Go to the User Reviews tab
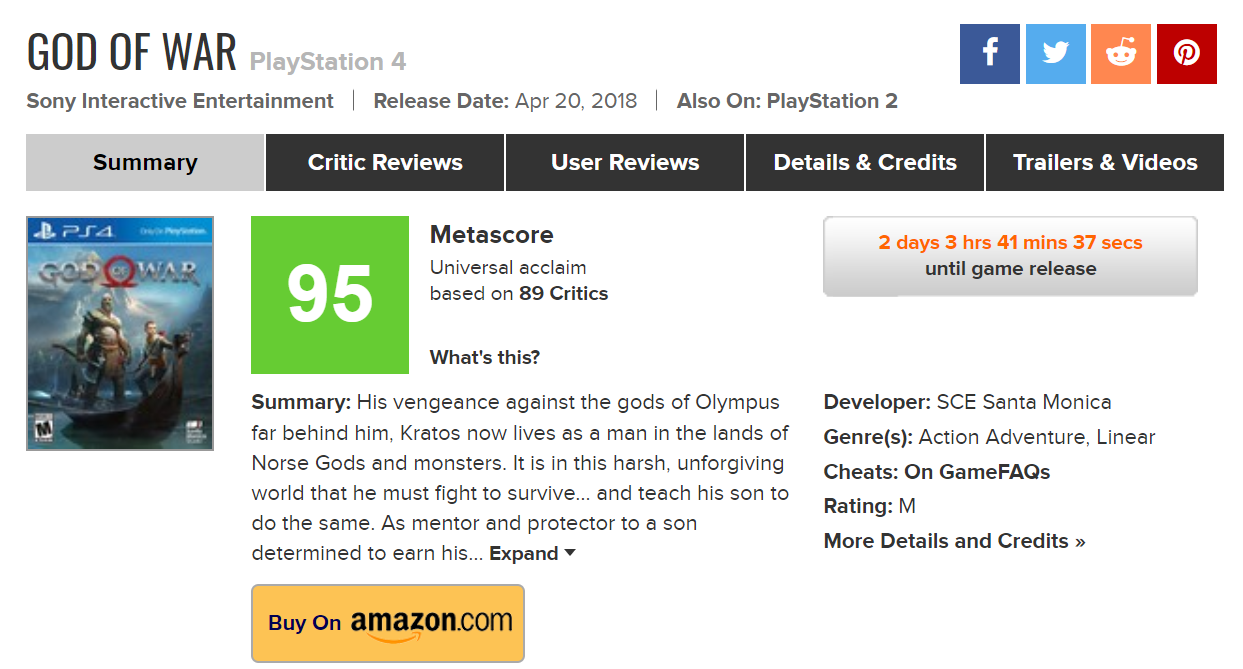Image resolution: width=1243 pixels, height=669 pixels. point(625,162)
